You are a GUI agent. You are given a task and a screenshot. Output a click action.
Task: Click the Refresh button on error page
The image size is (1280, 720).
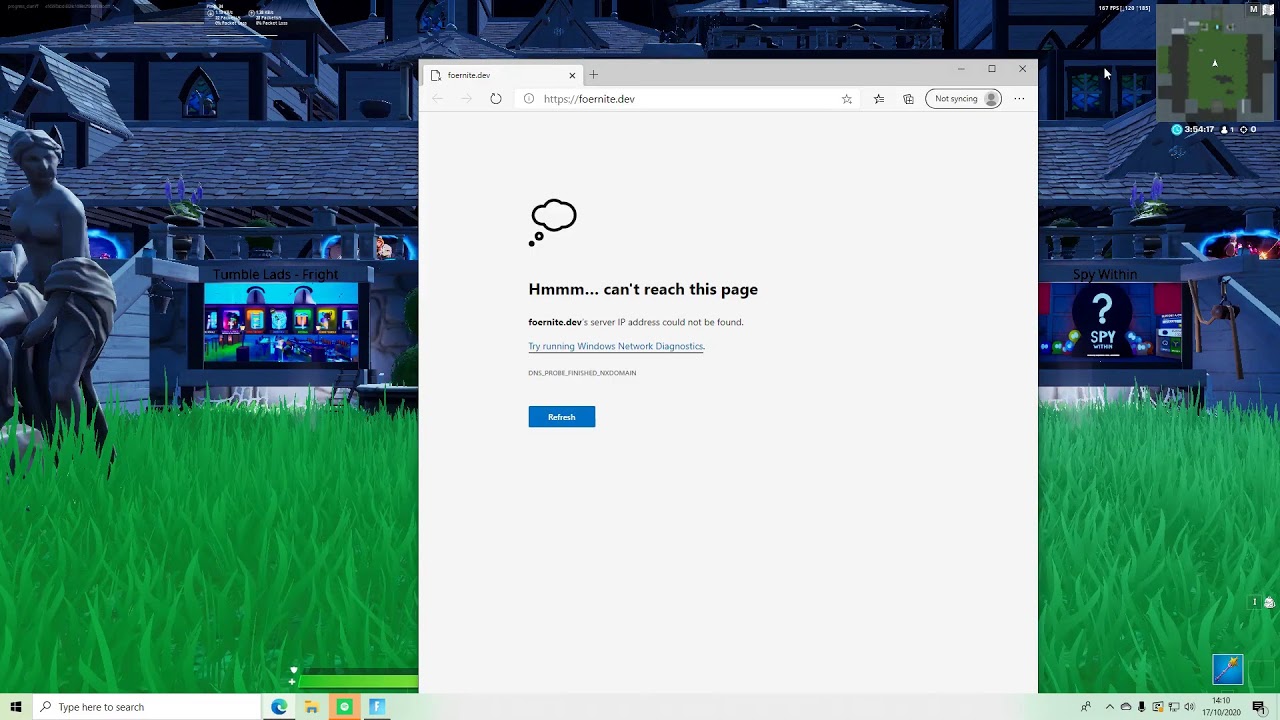click(561, 417)
